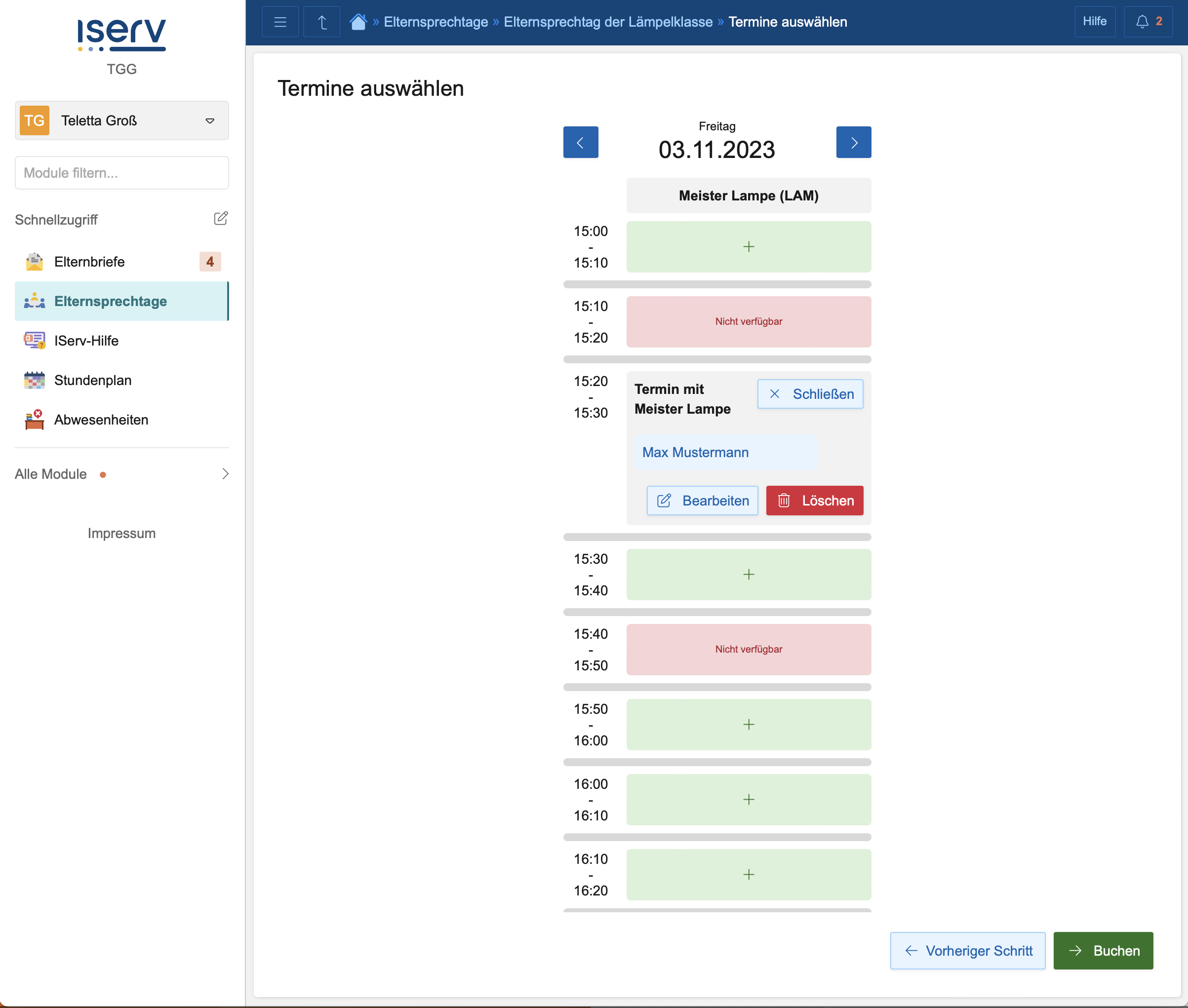Click the Module filtern search field

[x=122, y=173]
